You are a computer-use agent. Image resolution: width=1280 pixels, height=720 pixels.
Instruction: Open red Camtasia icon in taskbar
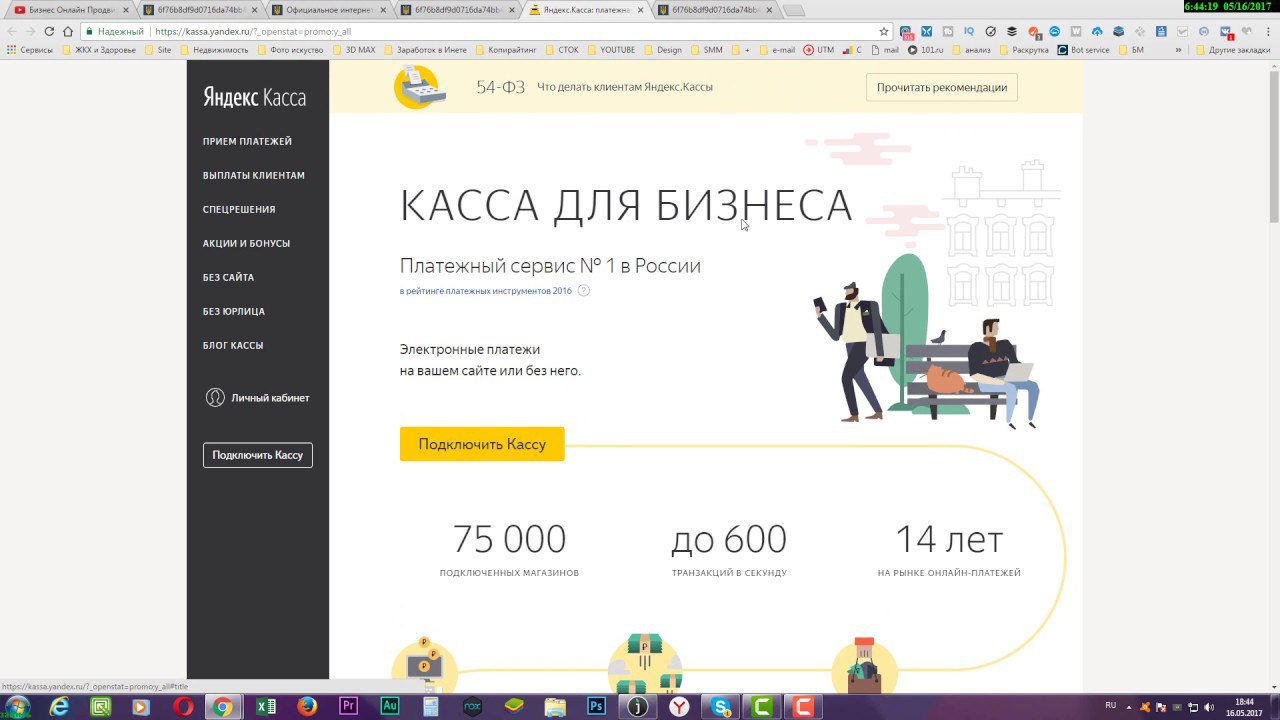(x=802, y=707)
